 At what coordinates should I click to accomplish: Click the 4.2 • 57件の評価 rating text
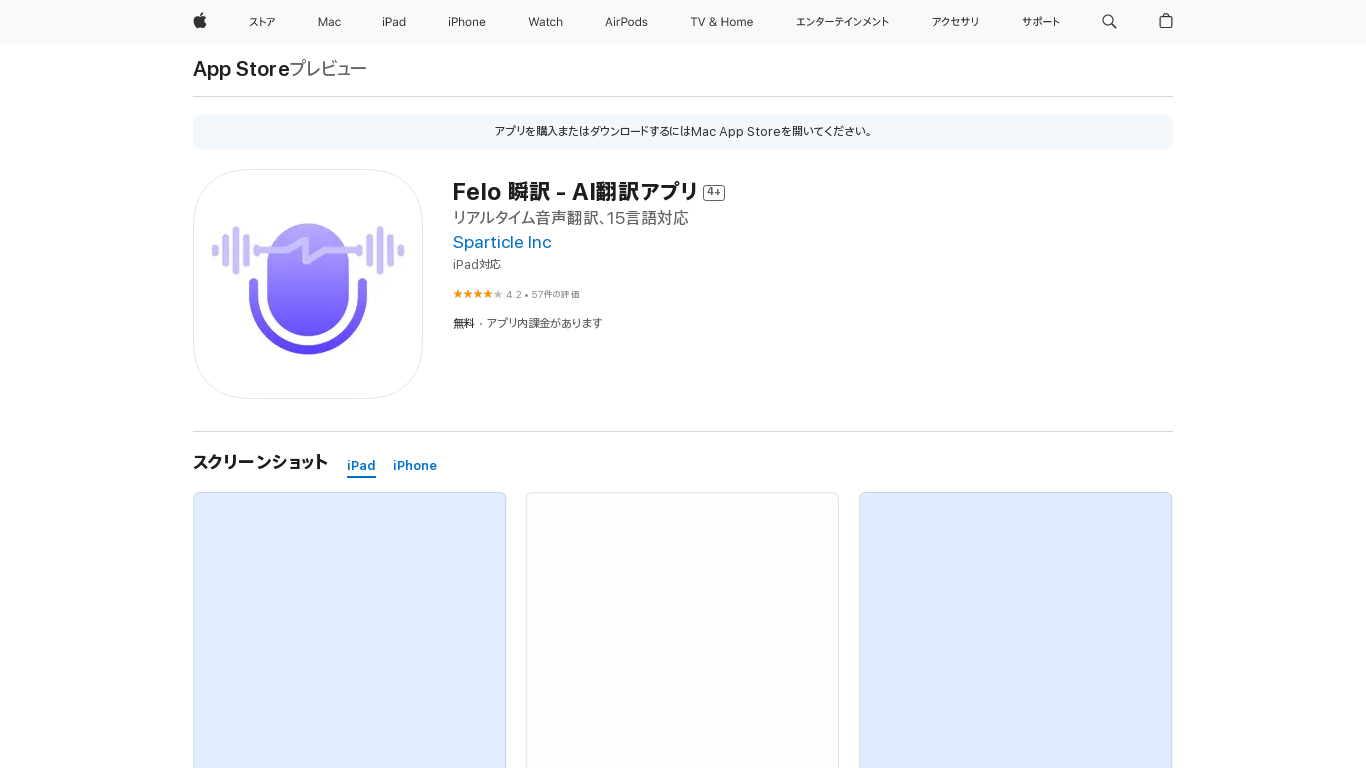point(543,295)
